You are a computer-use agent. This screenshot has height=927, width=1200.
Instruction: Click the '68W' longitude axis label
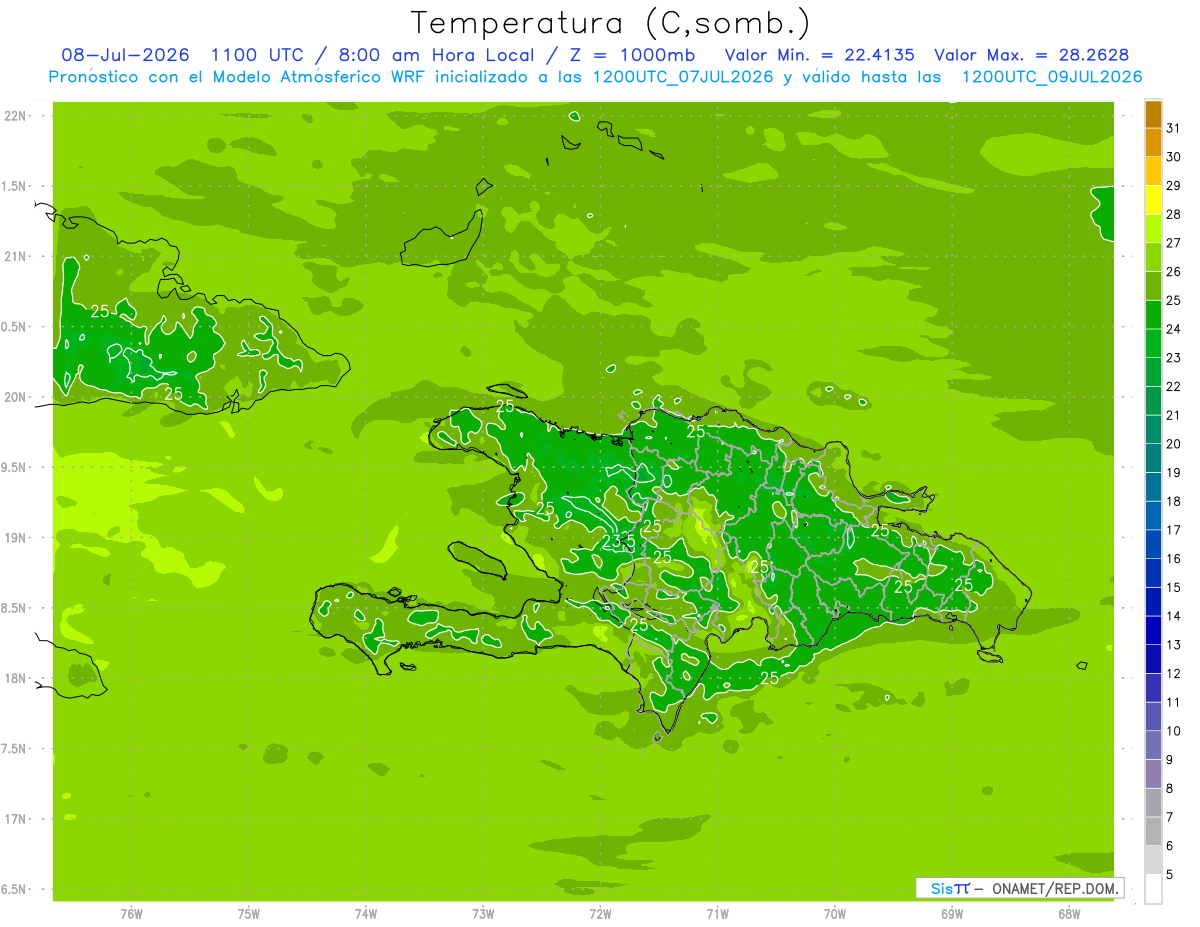point(1069,914)
